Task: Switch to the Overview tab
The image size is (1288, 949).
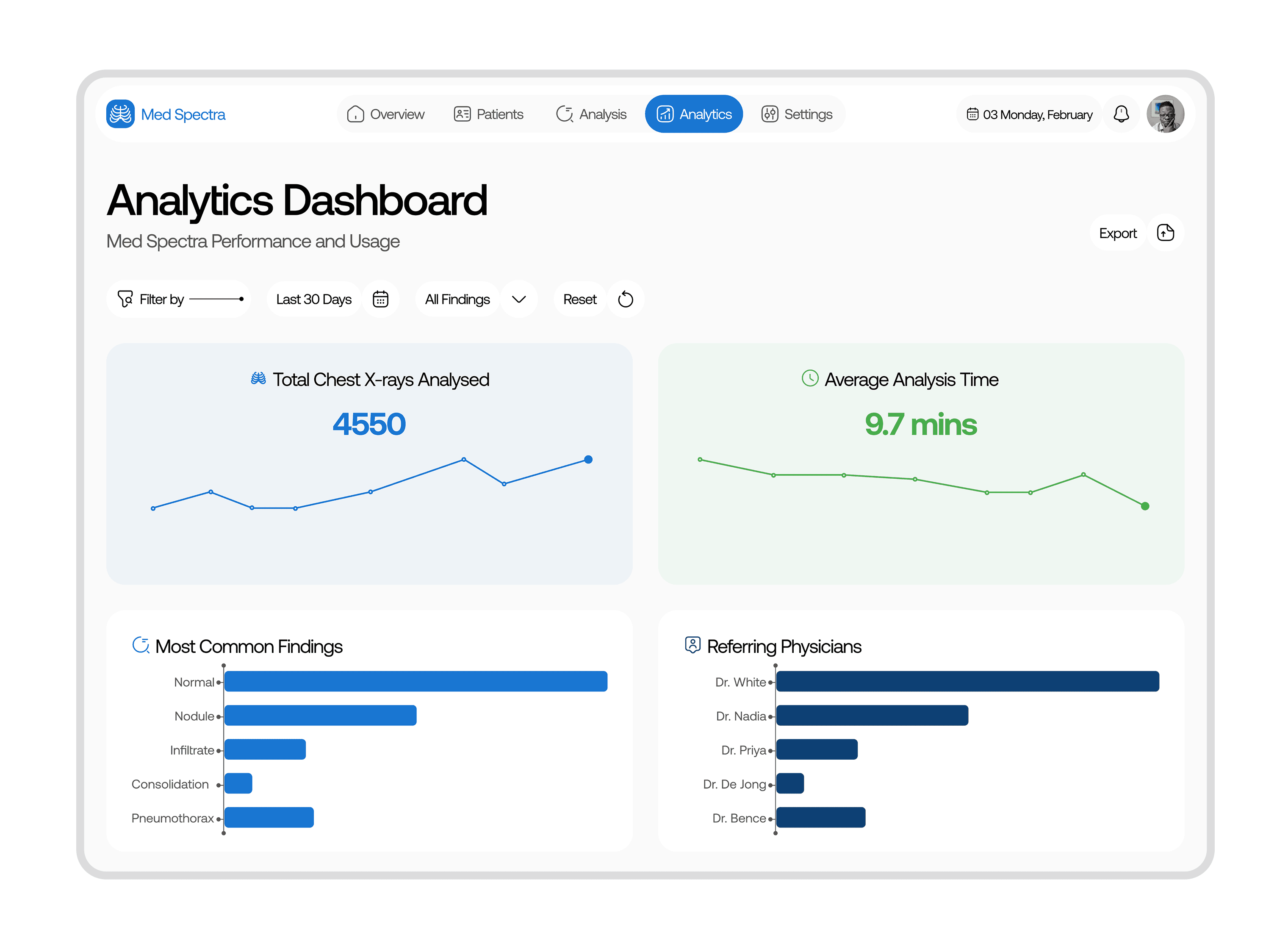Action: 386,114
